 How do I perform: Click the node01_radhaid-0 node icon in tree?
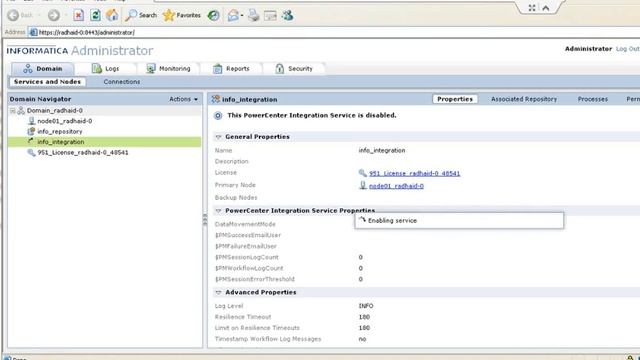31,121
